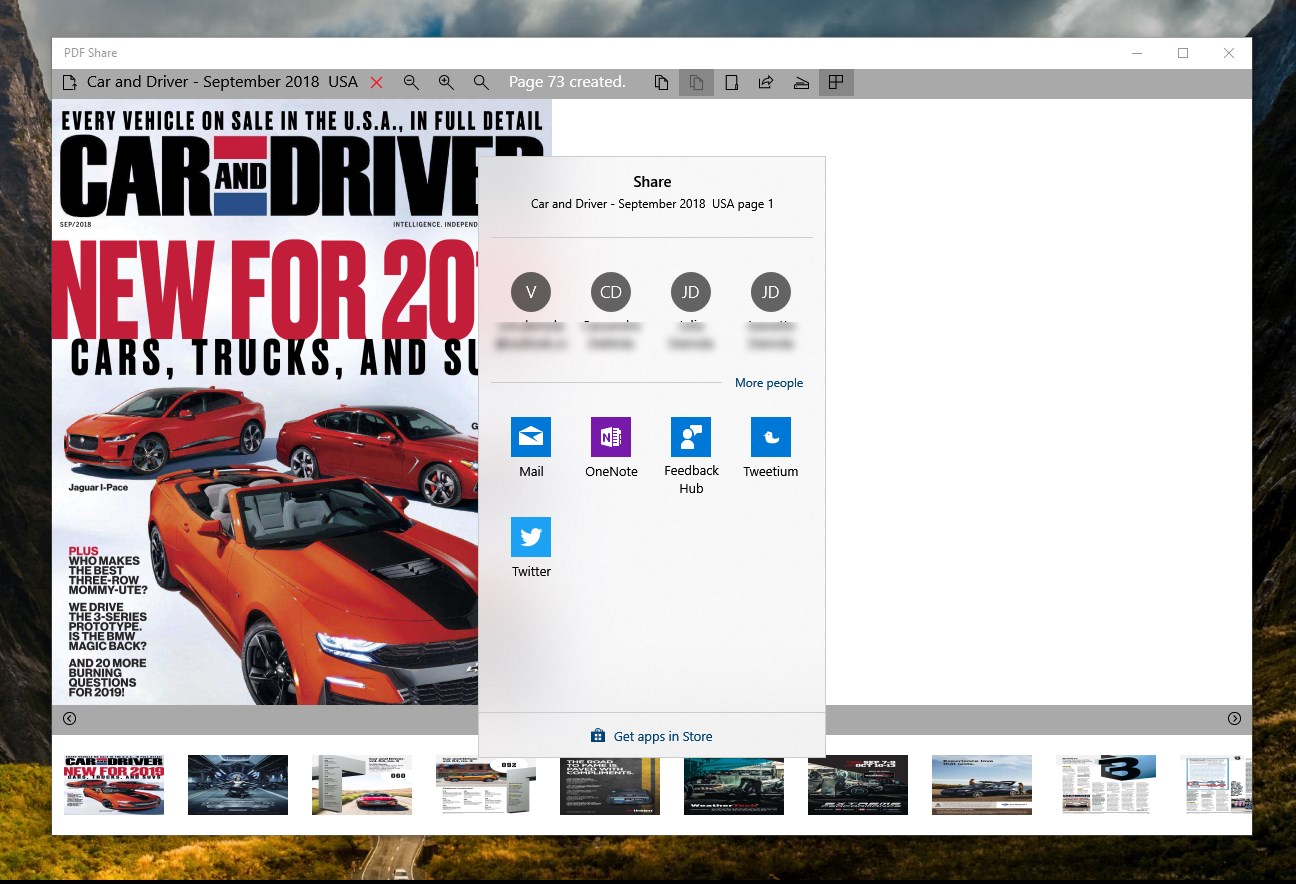1296x884 pixels.
Task: Zoom in using the plus magnifier
Action: (446, 82)
